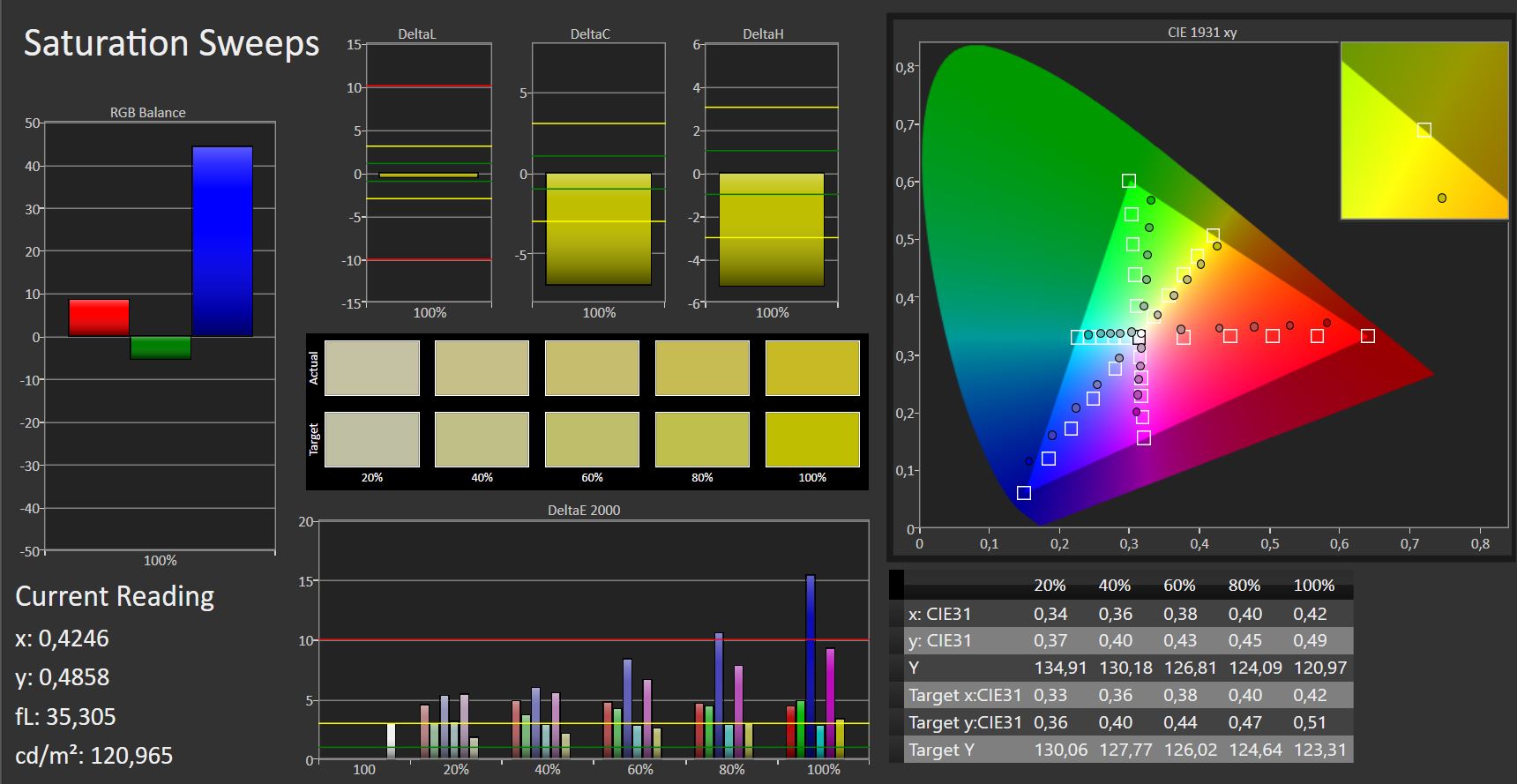This screenshot has height=784, width=1517.
Task: Click the 80% Actual color swatch
Action: (702, 369)
